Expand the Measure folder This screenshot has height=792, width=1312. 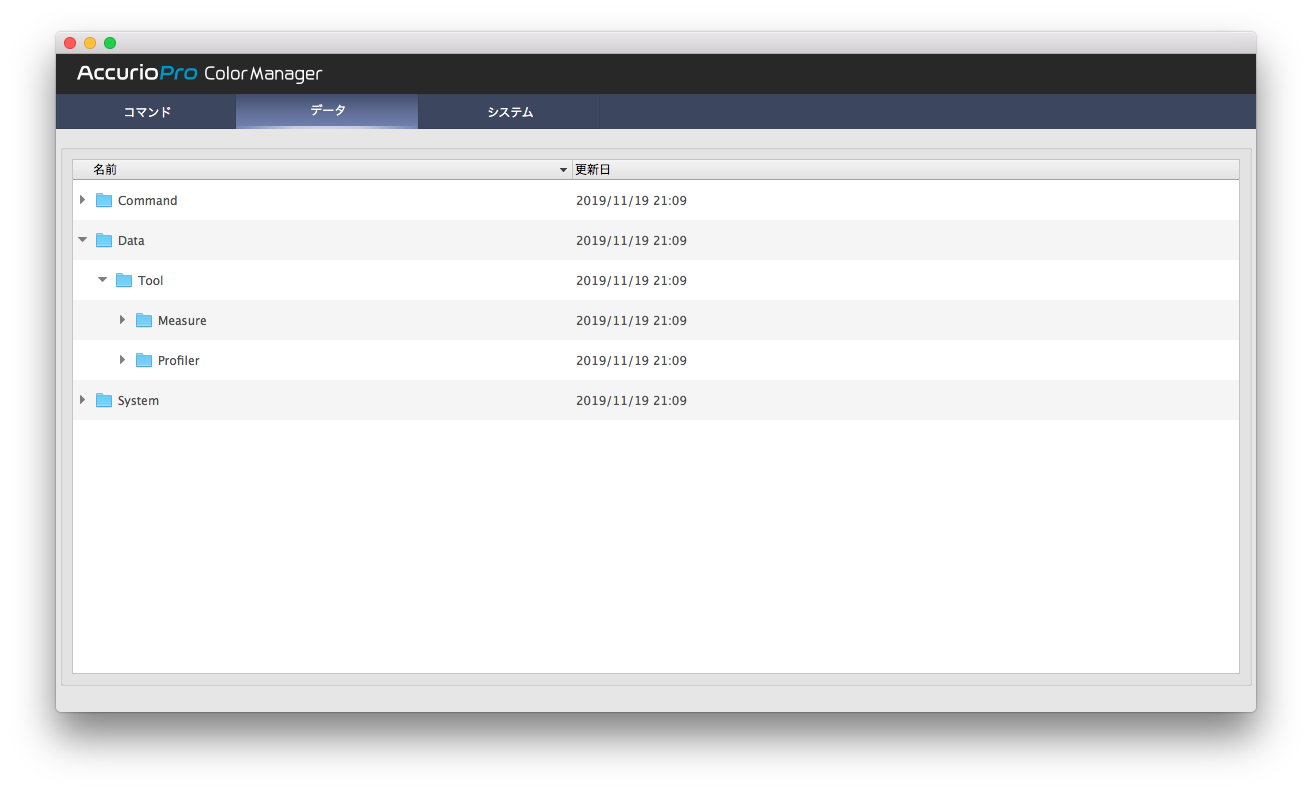pyautogui.click(x=123, y=320)
